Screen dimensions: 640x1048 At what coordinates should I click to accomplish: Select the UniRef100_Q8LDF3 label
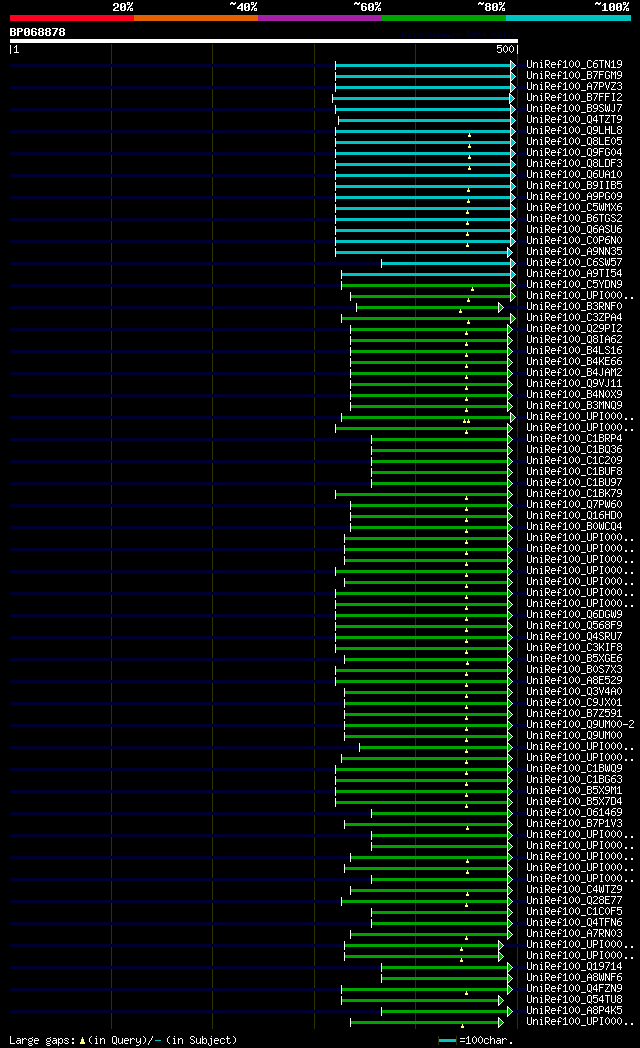[574, 164]
